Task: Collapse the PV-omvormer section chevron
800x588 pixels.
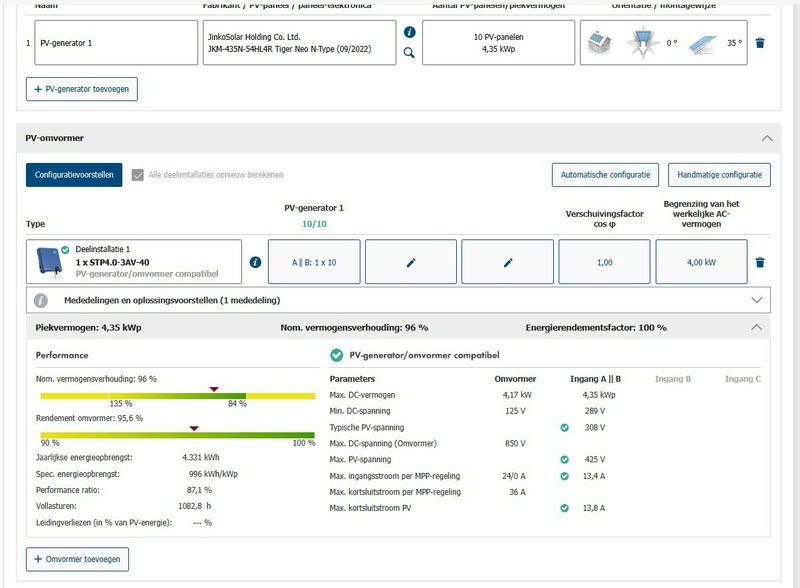Action: [767, 138]
